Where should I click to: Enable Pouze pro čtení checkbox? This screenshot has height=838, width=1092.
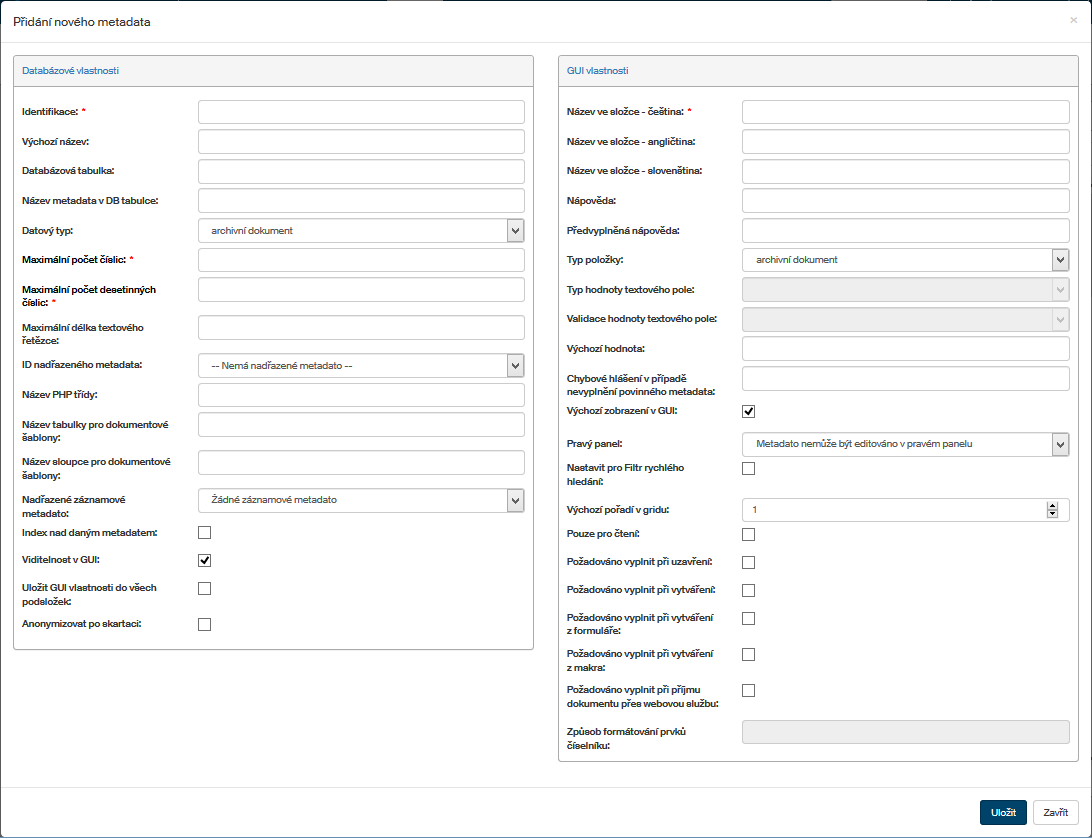[748, 534]
